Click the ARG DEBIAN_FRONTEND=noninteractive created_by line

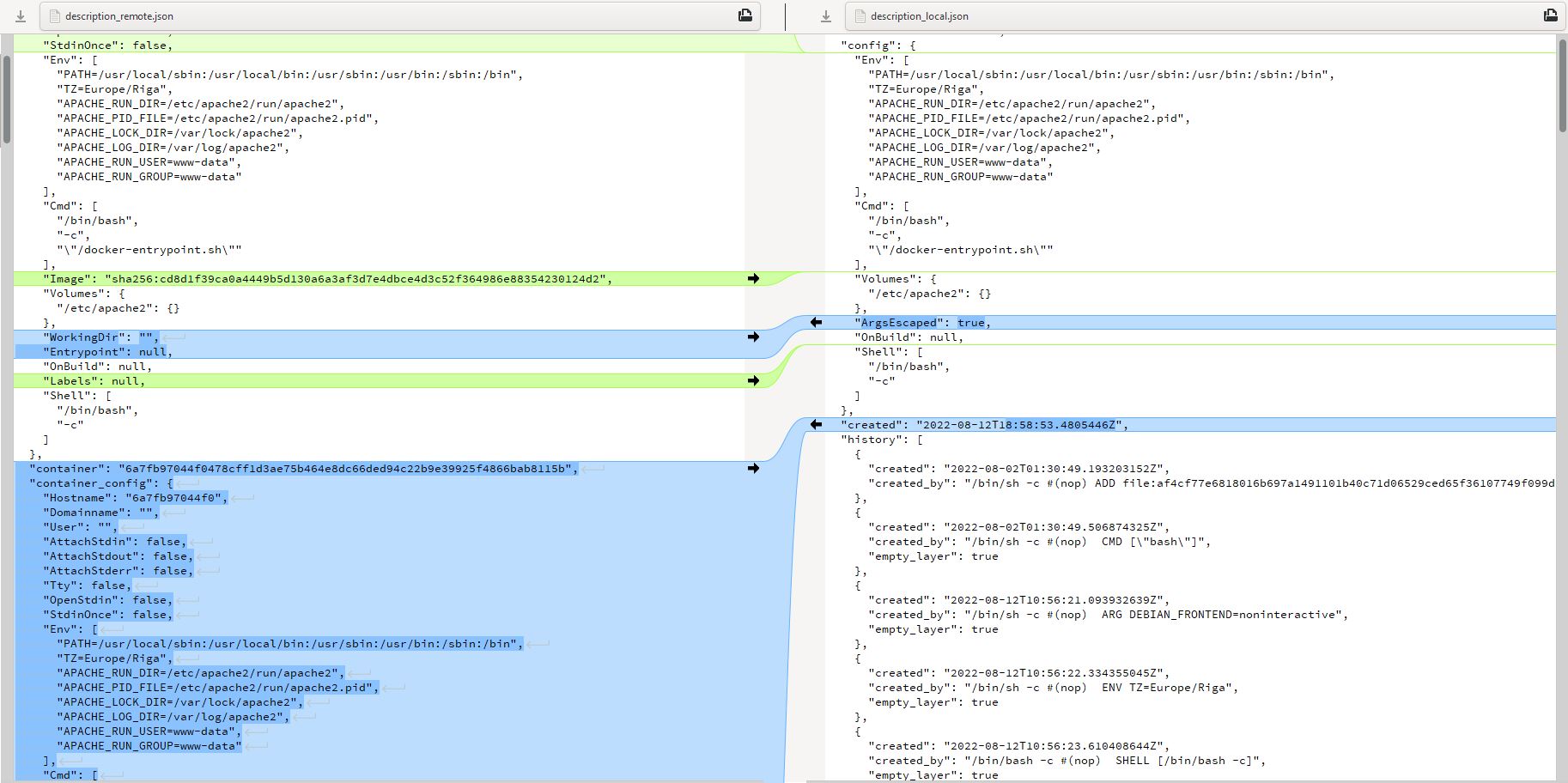click(1108, 615)
